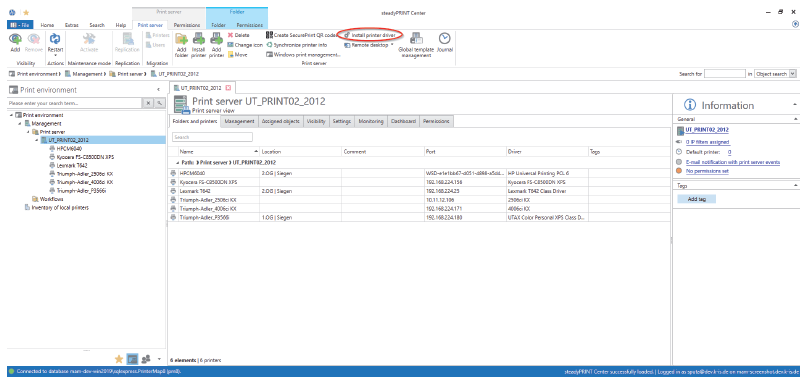Close the UT_PRINT02_2012 document tab

[x=228, y=88]
